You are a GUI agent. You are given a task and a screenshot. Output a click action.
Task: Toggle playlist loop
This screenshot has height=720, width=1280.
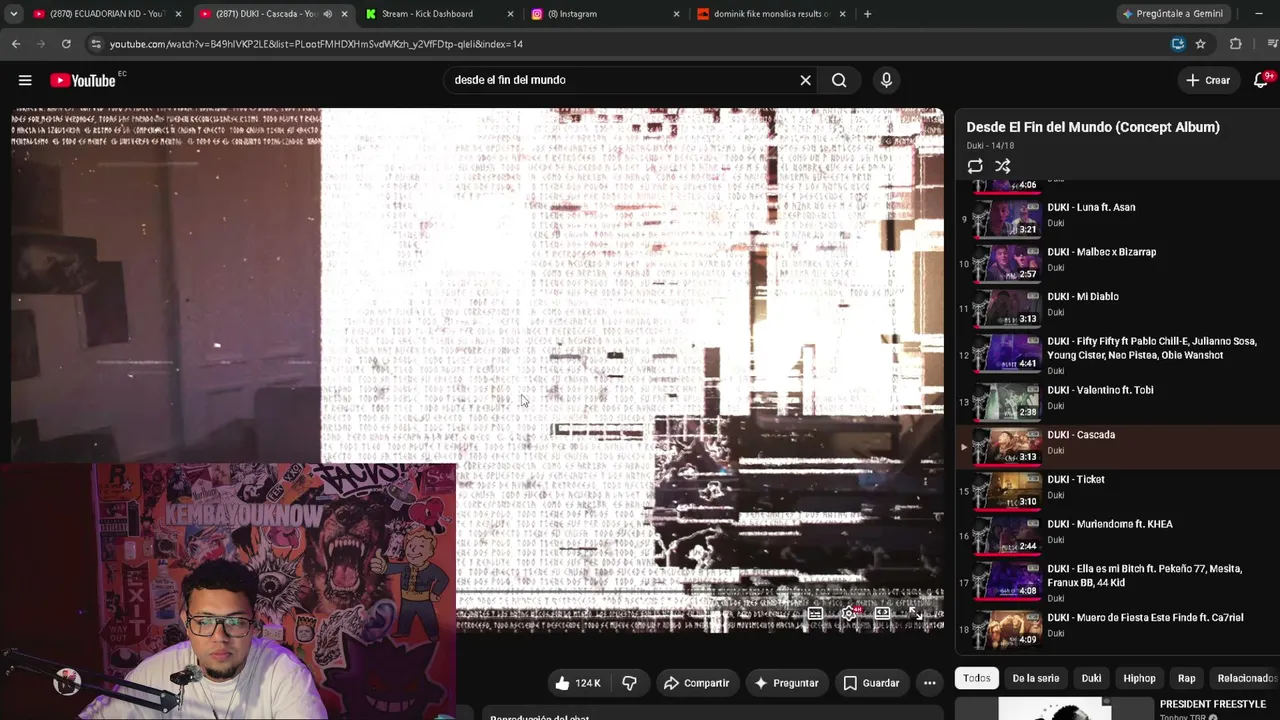[x=975, y=166]
